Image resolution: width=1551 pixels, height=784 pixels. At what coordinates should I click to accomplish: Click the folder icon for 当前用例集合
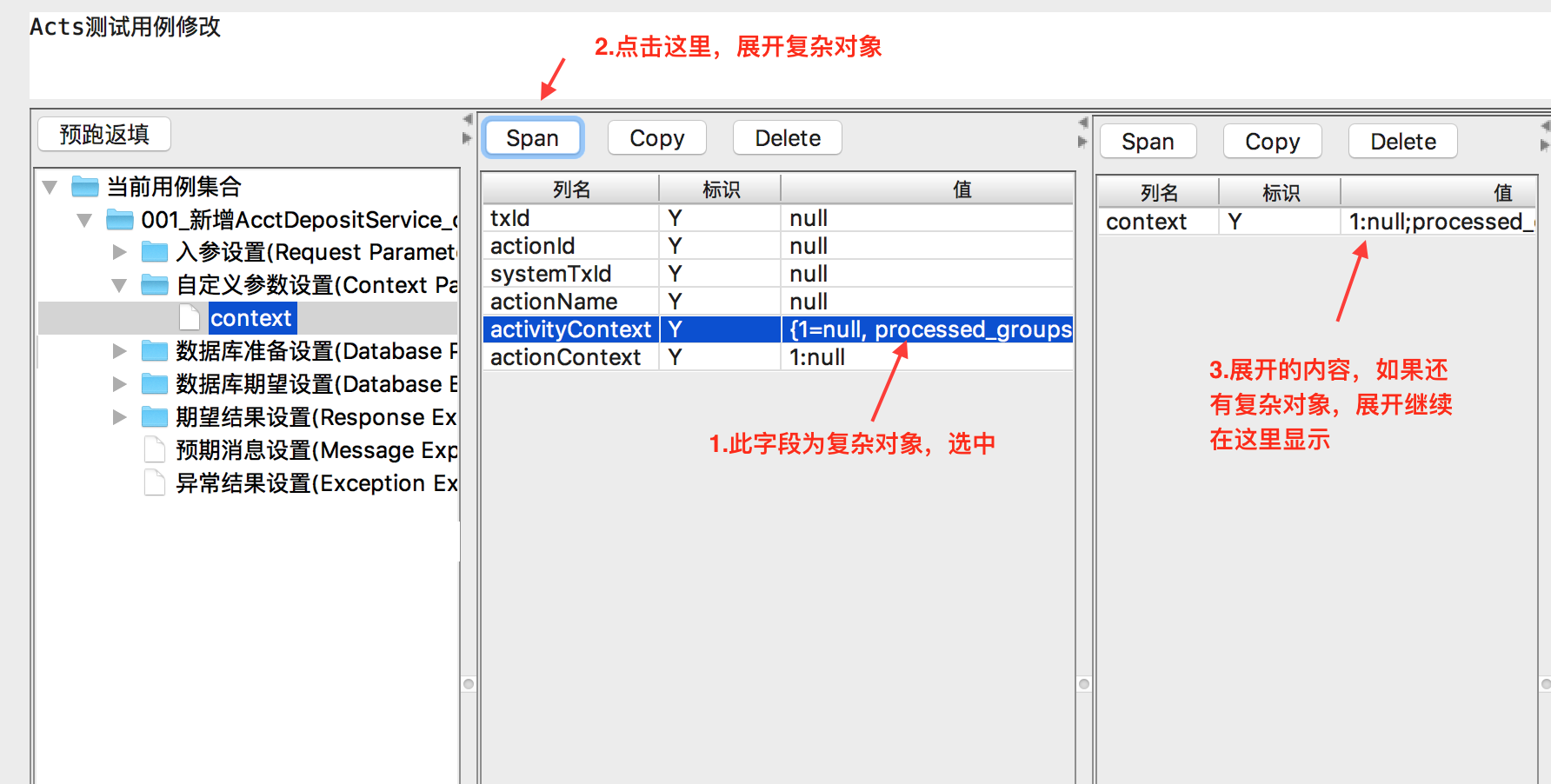coord(84,187)
